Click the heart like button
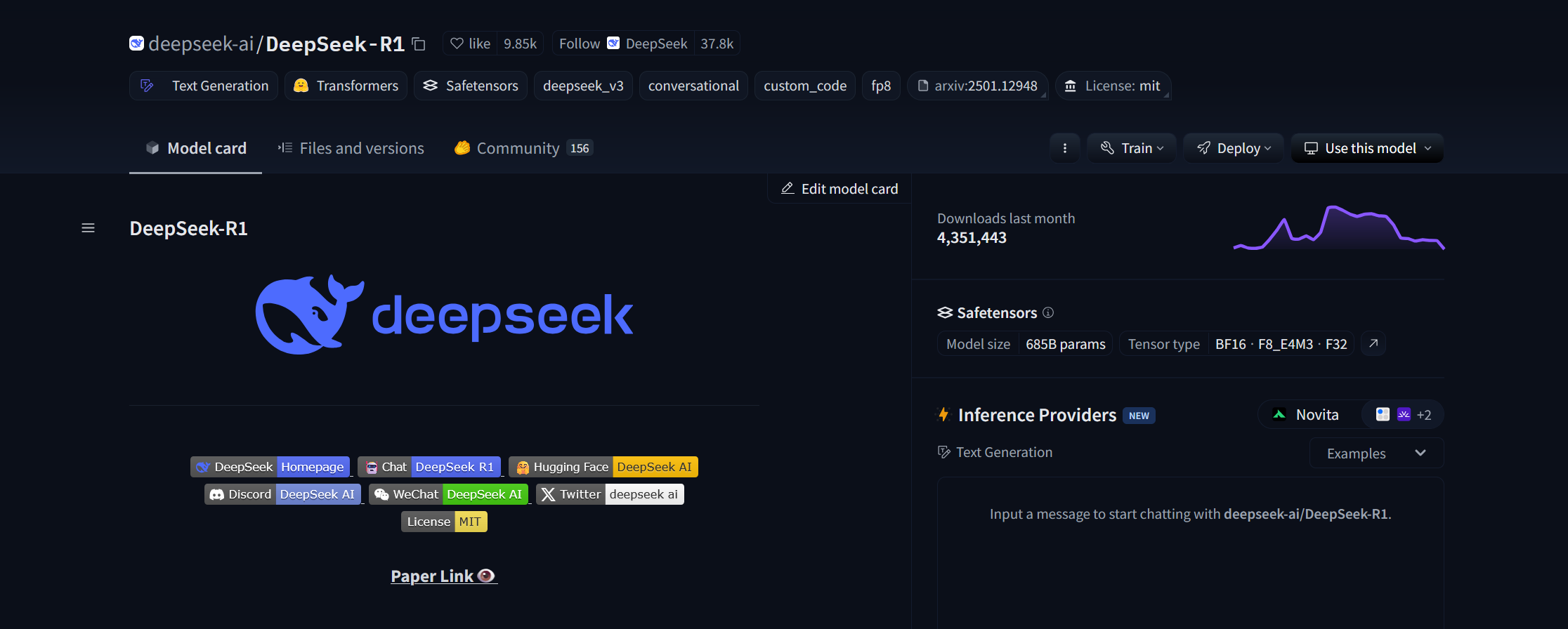Screen dimensions: 1568x629 click(x=470, y=44)
